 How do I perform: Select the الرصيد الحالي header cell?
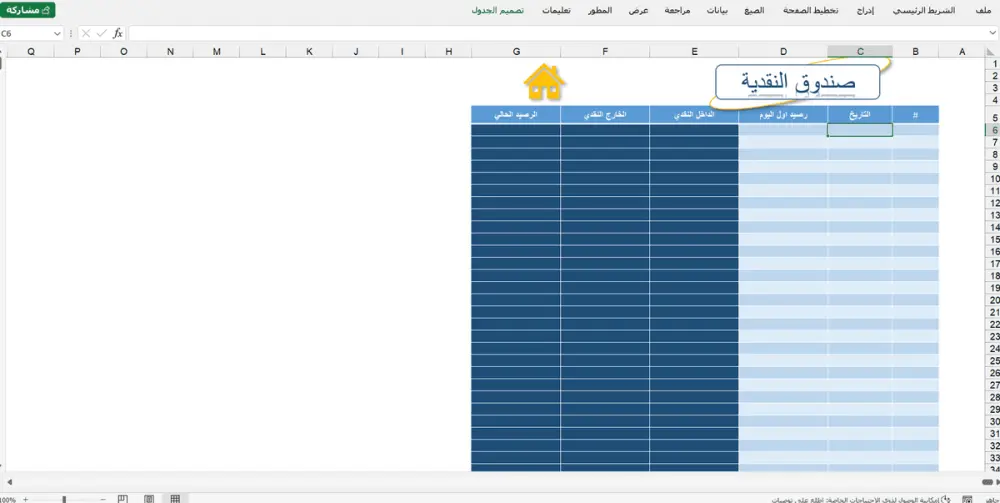click(x=516, y=115)
